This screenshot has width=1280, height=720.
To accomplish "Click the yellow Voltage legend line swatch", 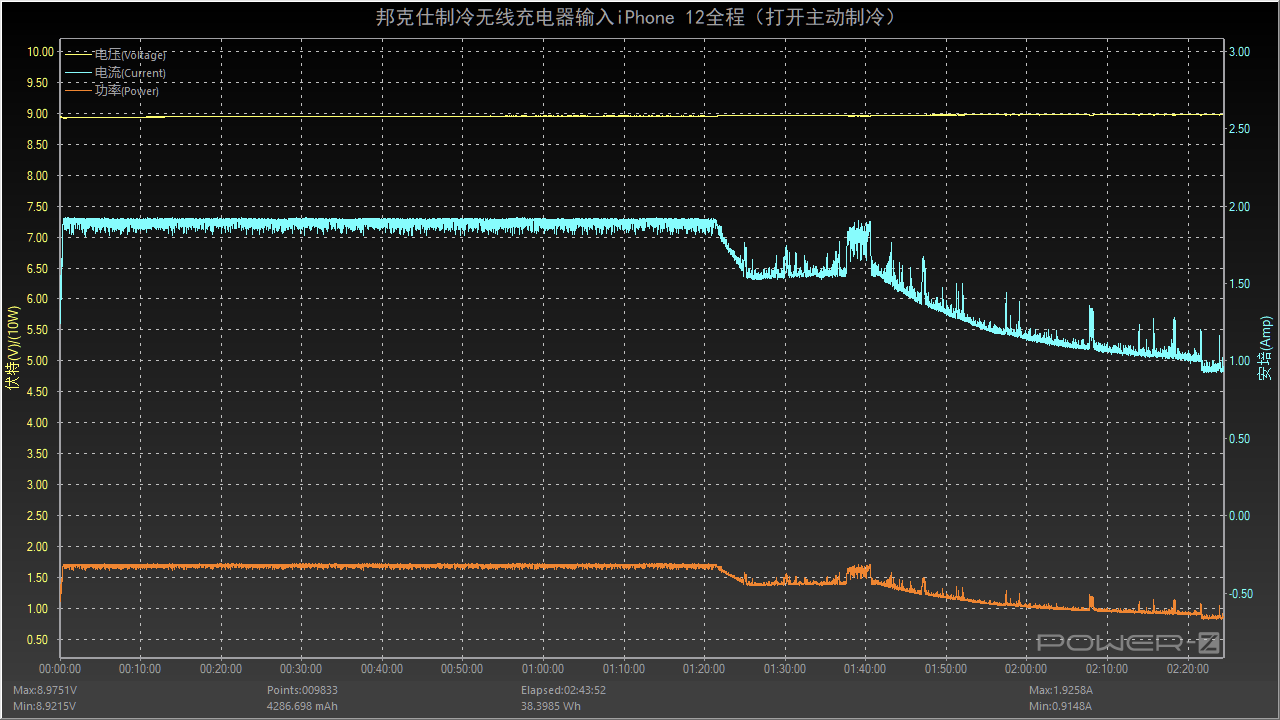I will click(x=77, y=54).
